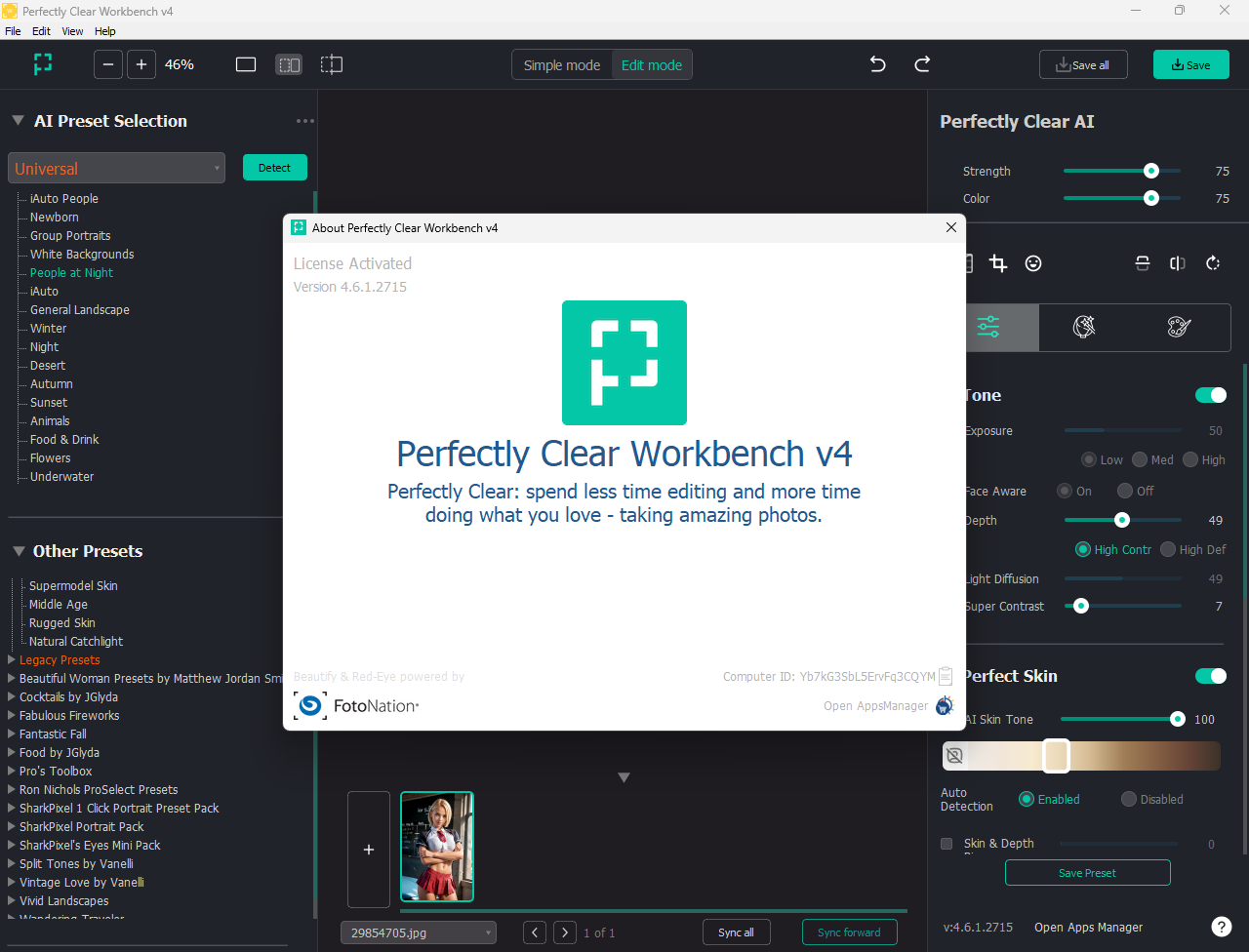The height and width of the screenshot is (952, 1249).
Task: Open the 29854705.jpg file dropdown
Action: [419, 932]
